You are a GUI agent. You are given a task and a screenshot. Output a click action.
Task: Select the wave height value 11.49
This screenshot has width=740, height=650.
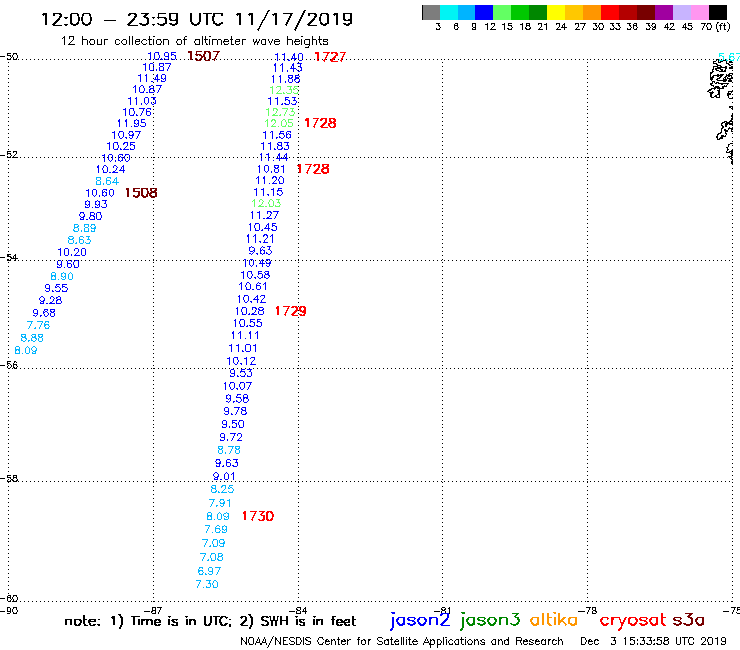(152, 78)
